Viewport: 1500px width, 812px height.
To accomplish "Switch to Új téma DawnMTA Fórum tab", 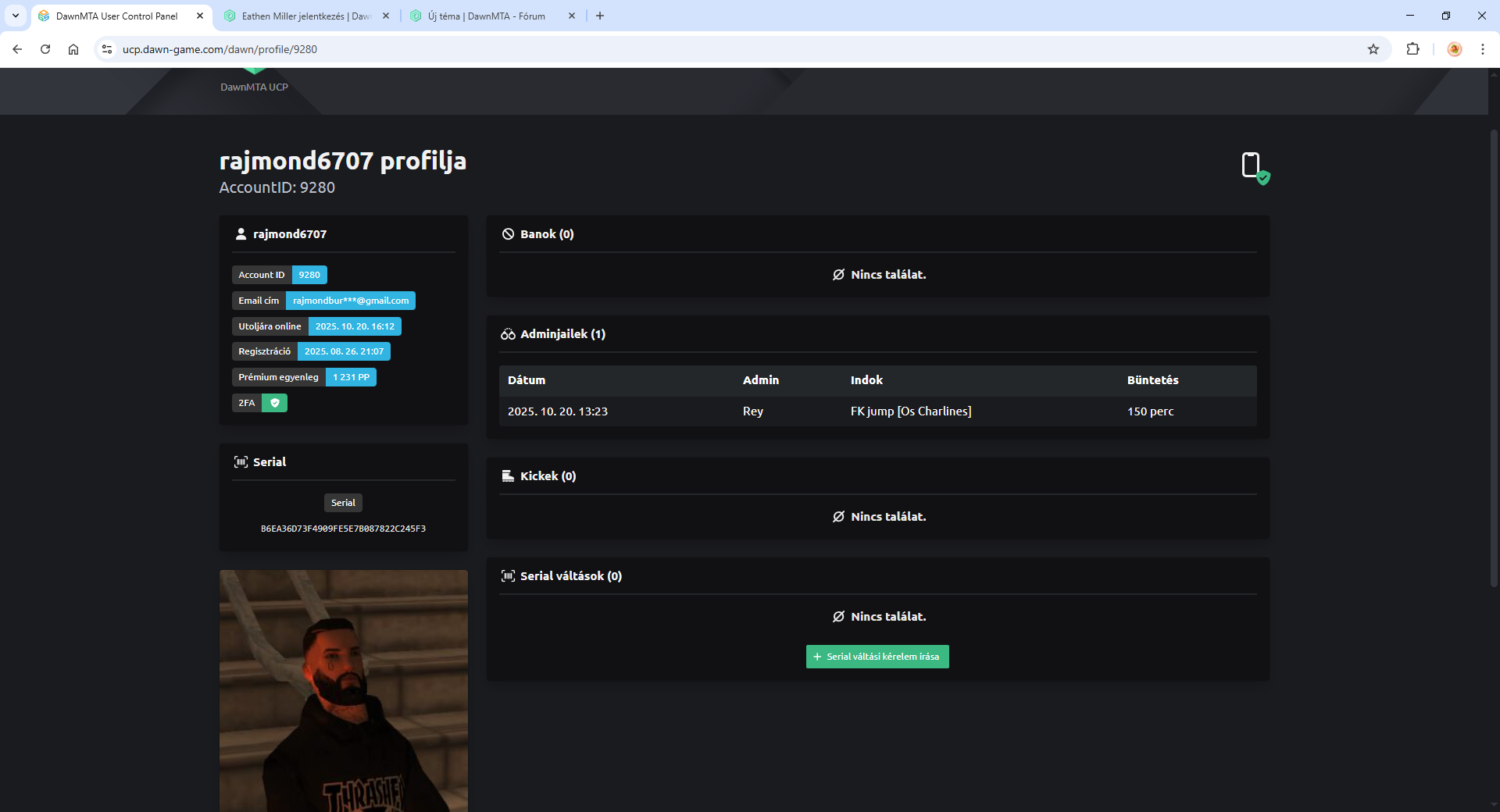I will (486, 16).
